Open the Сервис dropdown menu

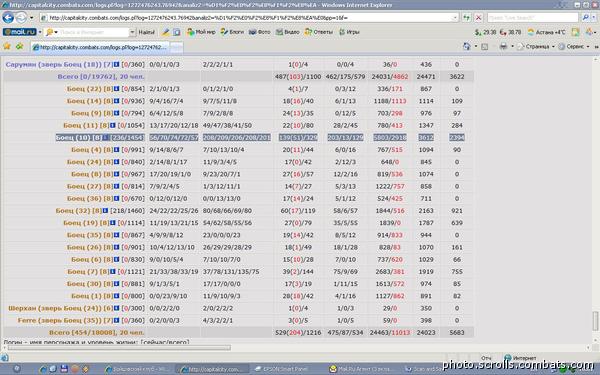pos(574,47)
